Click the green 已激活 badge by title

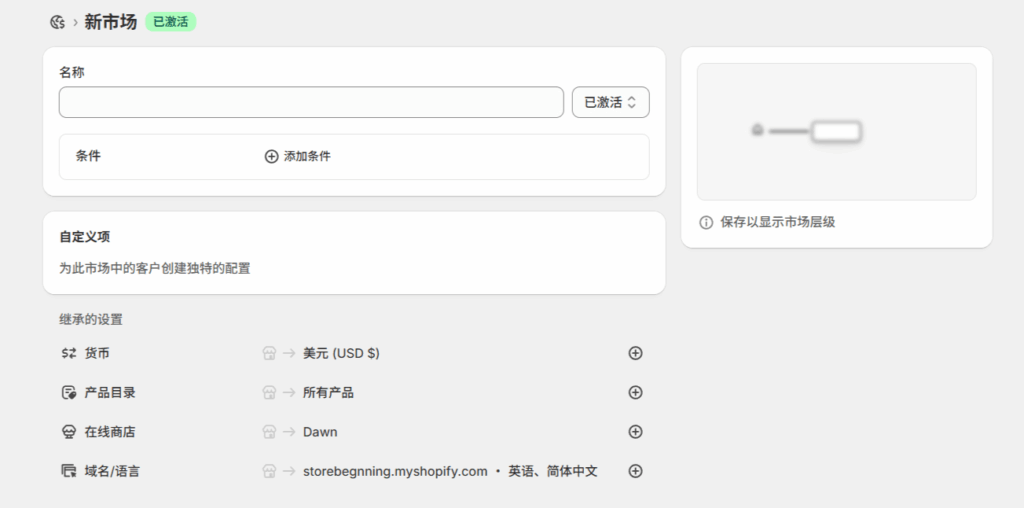click(x=170, y=22)
